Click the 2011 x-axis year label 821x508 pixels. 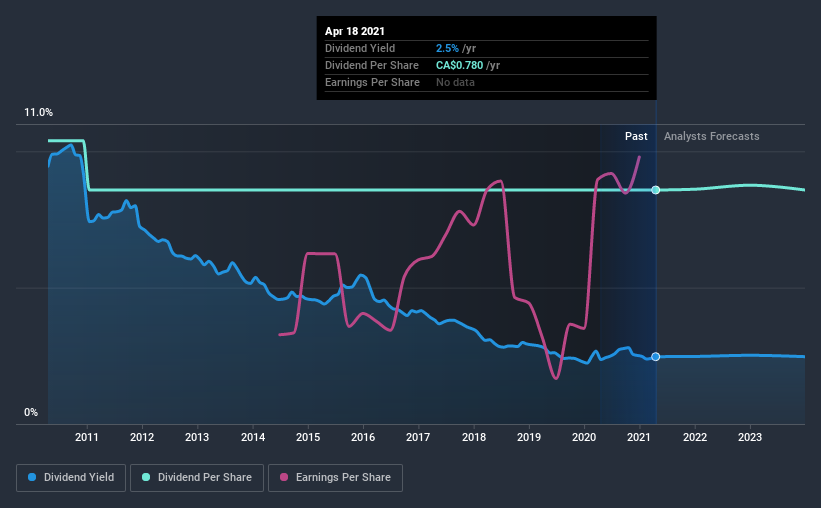[87, 437]
